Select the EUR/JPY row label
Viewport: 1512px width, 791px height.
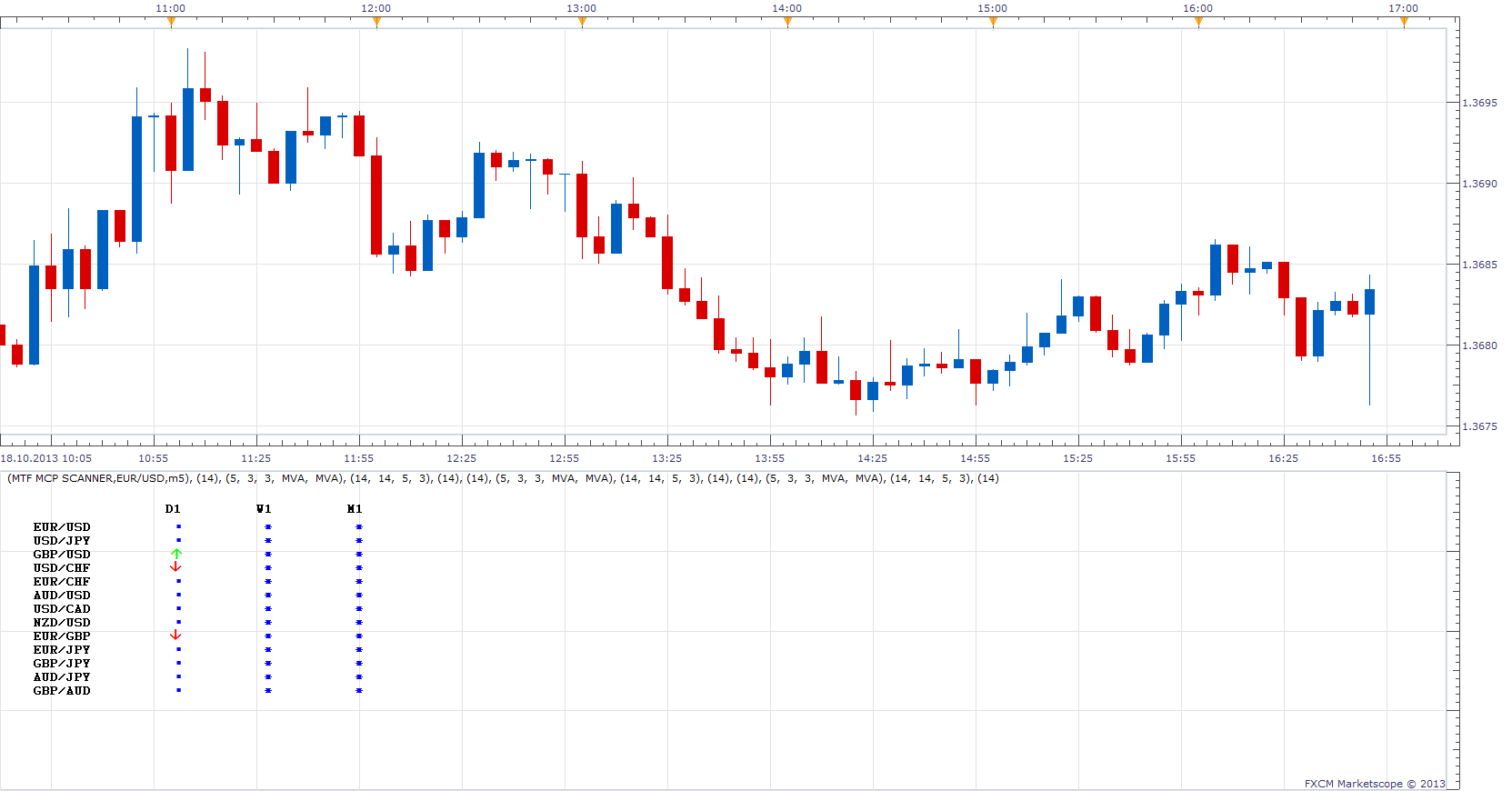click(62, 650)
